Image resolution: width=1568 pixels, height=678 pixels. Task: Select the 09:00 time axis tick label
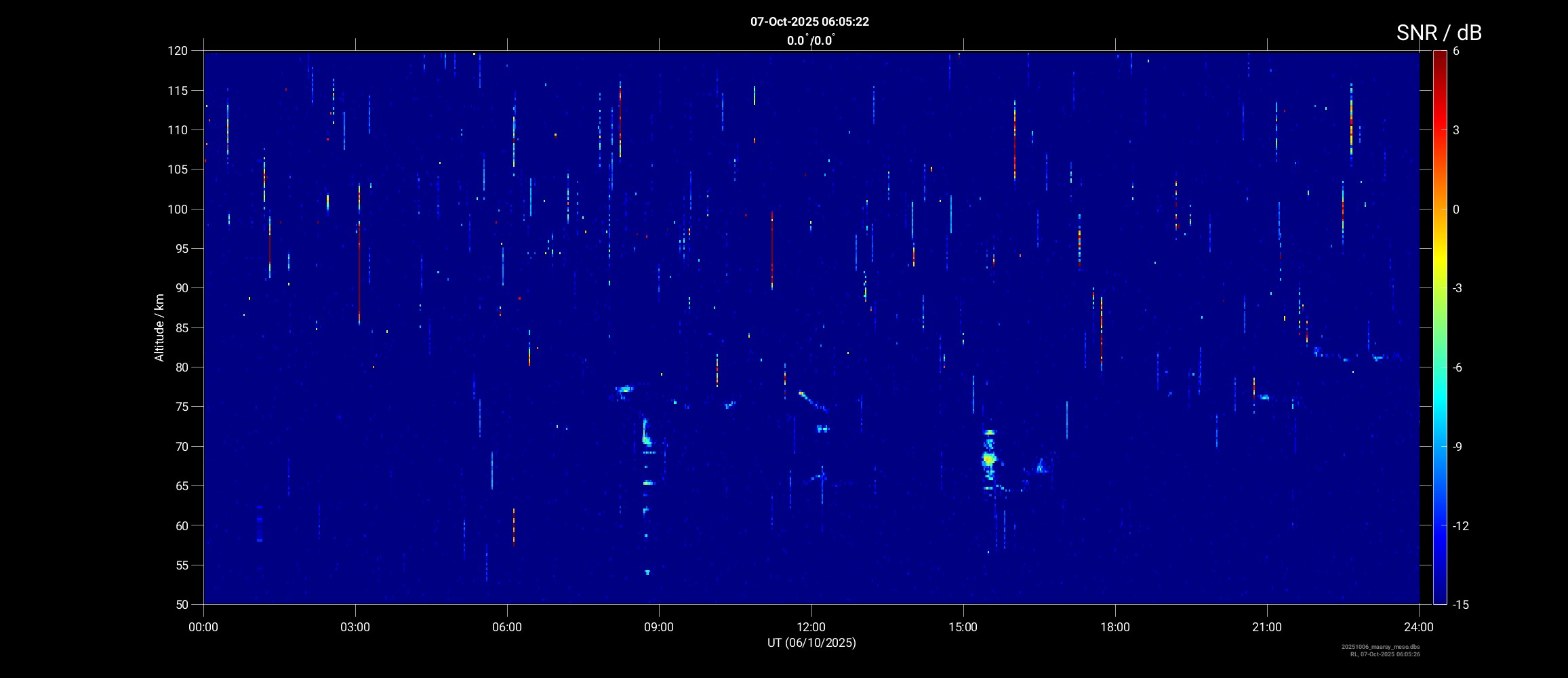(x=659, y=627)
